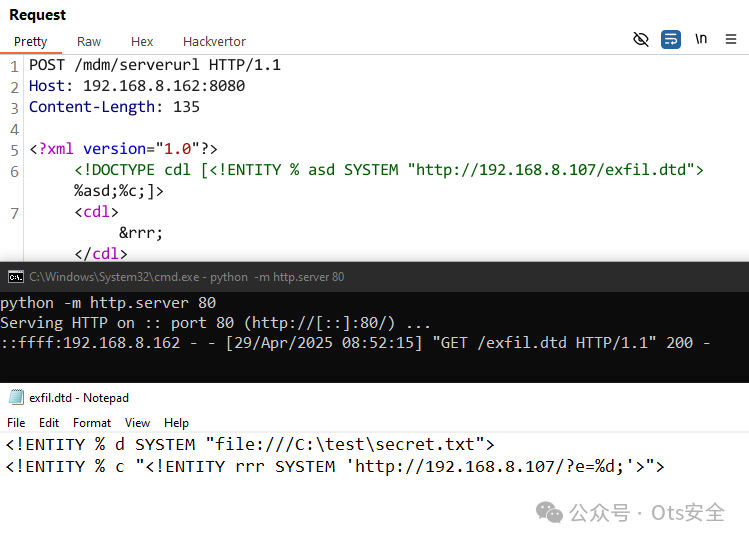Click the secret.txt file path line in Notepad
Screen dimensions: 749x543
pyautogui.click(x=250, y=445)
